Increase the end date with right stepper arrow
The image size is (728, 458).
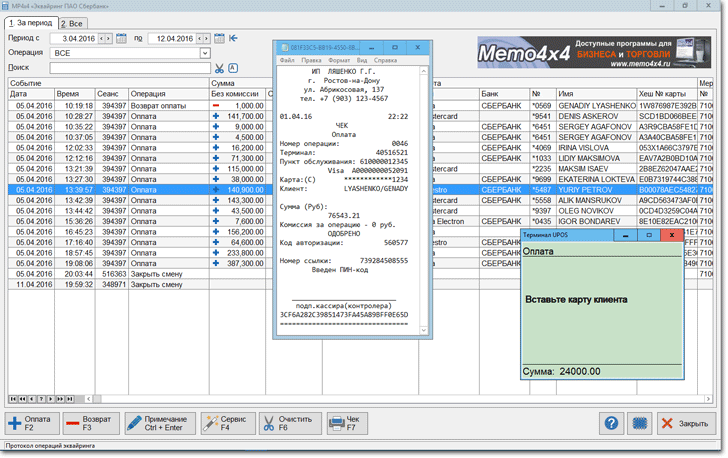point(207,39)
